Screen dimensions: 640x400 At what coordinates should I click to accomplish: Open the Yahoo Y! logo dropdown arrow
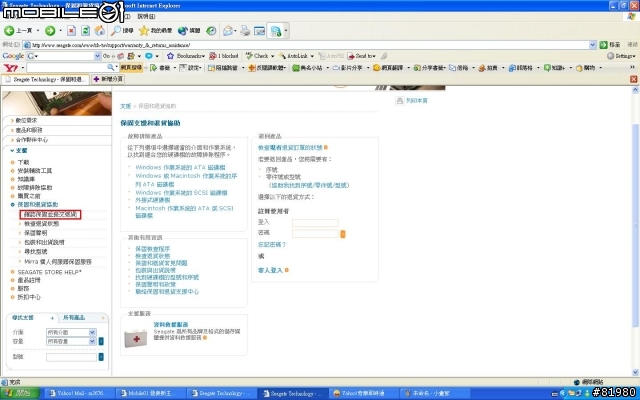point(22,68)
